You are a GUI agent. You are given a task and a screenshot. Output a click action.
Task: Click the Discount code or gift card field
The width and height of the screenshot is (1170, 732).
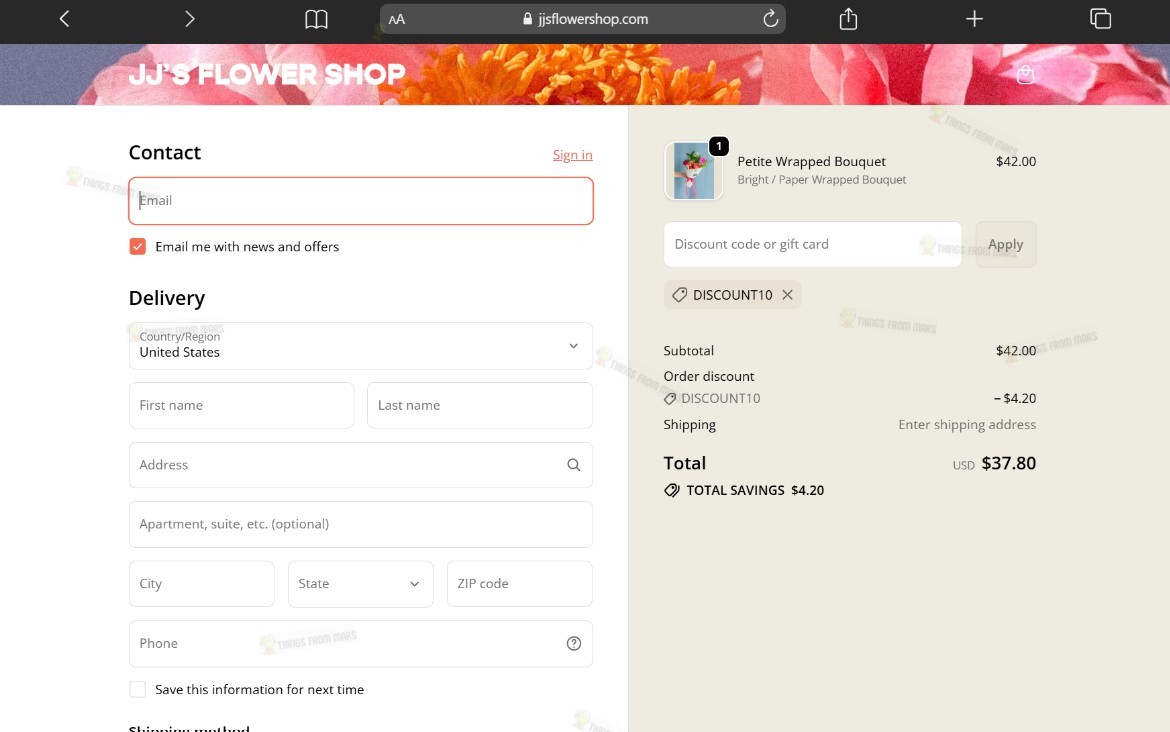coord(813,244)
